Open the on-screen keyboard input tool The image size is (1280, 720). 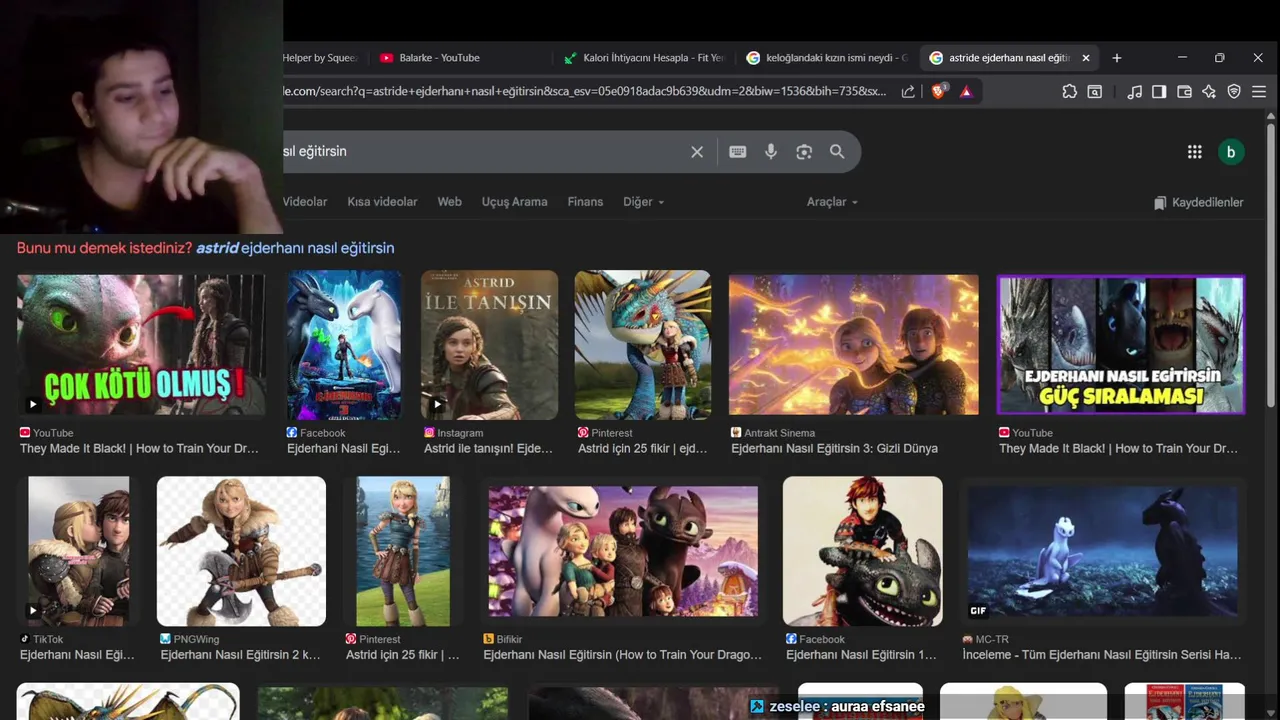click(738, 152)
